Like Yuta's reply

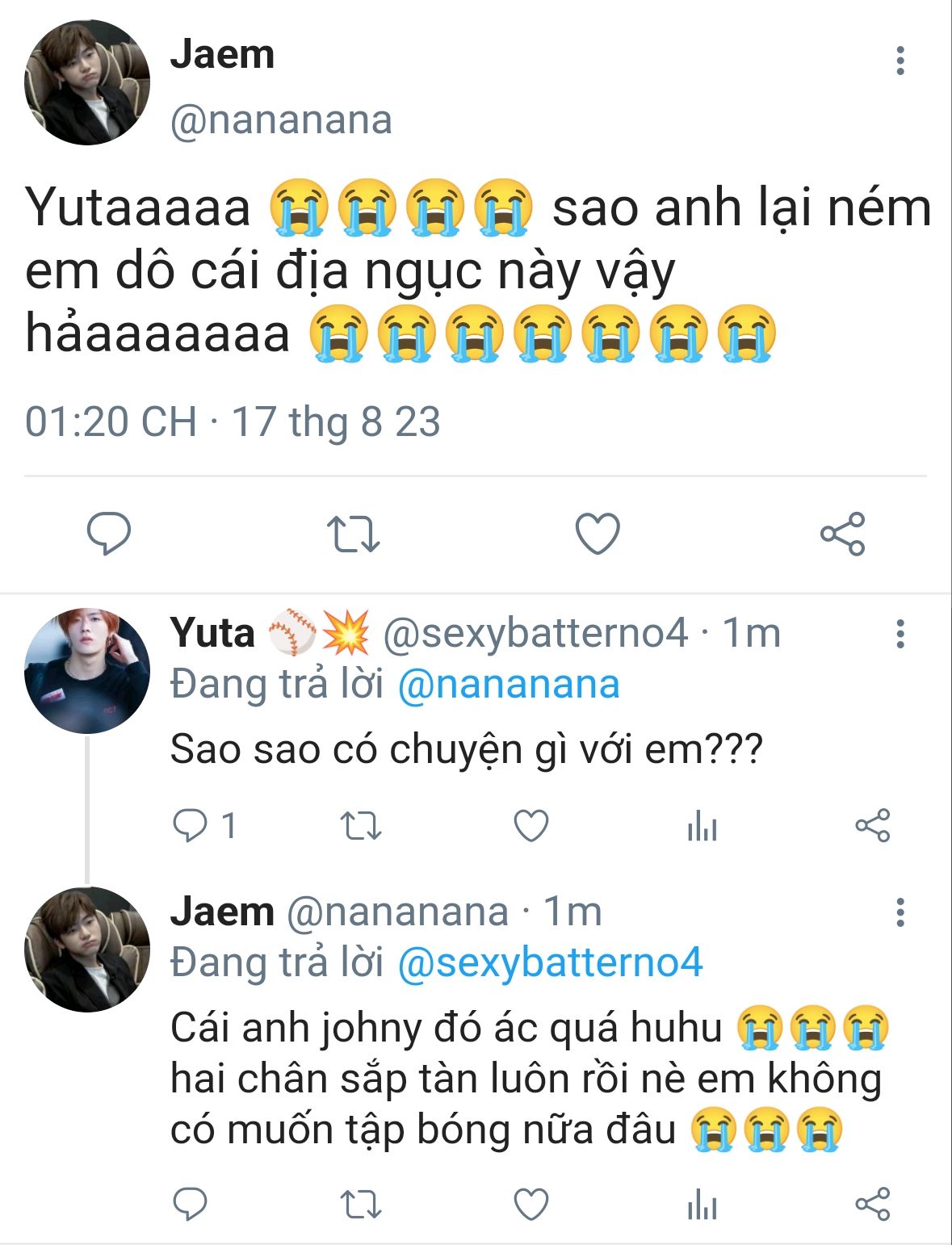point(531,826)
